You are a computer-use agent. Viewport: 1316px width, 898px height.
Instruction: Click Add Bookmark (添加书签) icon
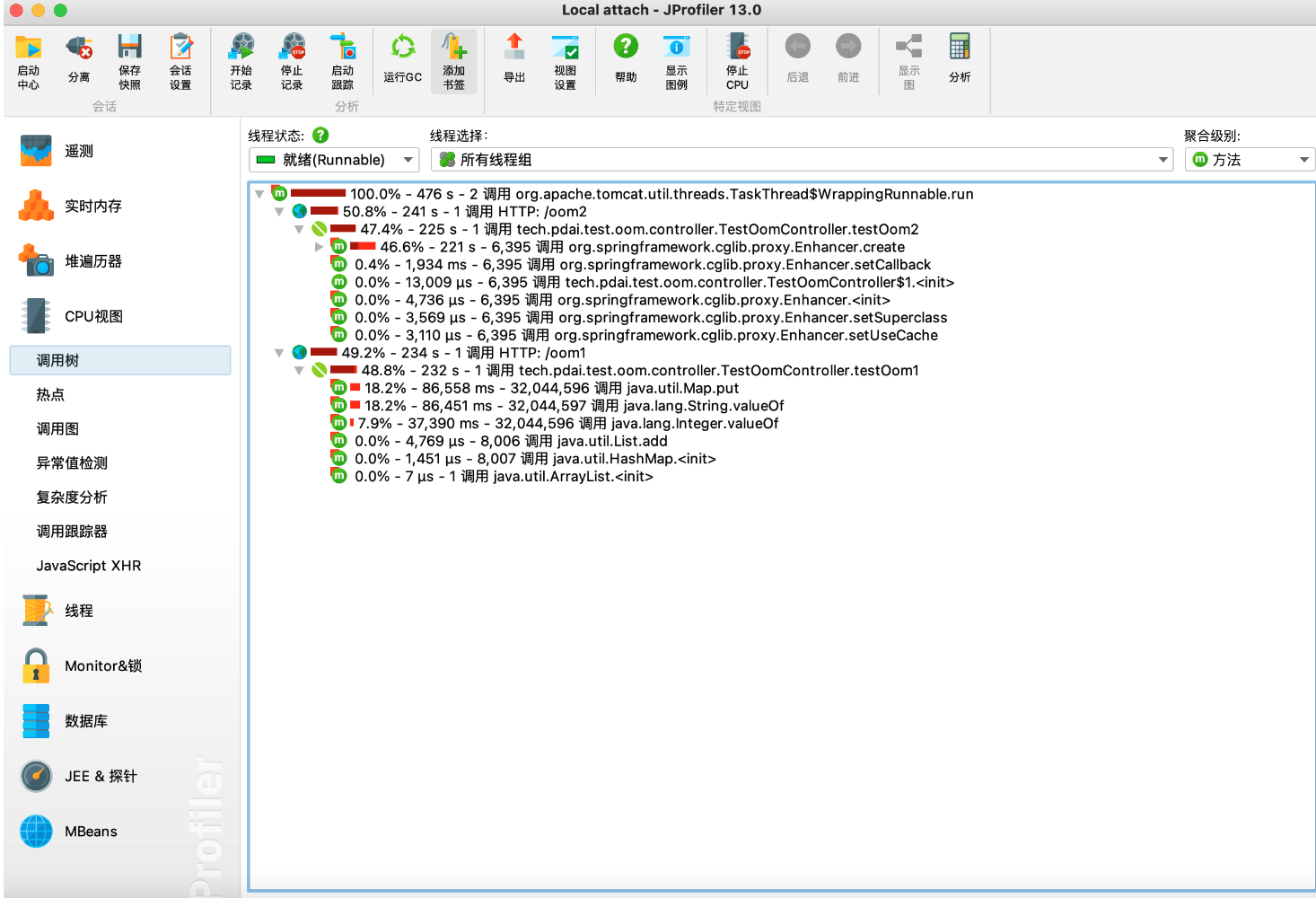(x=454, y=62)
